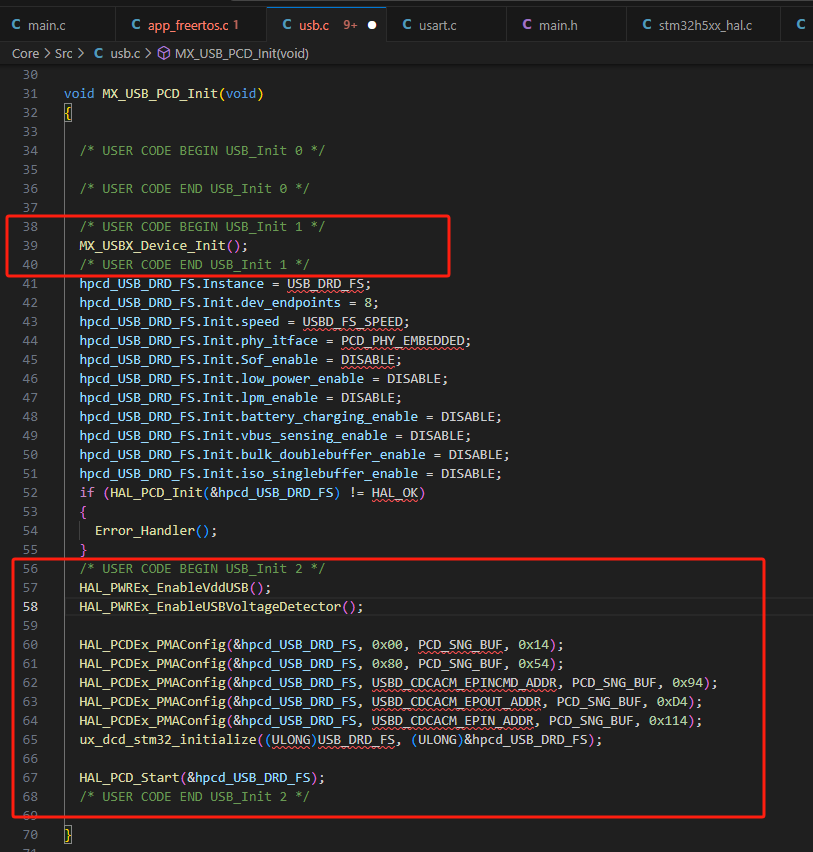The height and width of the screenshot is (852, 813).
Task: Click unsaved dot on usb.c tab
Action: pos(372,25)
